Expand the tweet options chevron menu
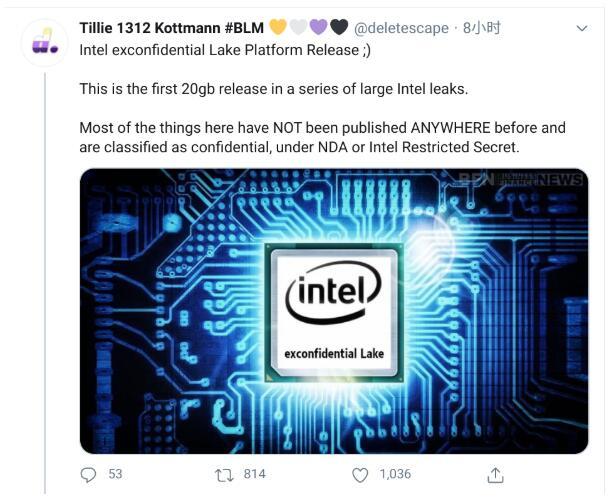615x503 pixels. click(x=583, y=29)
